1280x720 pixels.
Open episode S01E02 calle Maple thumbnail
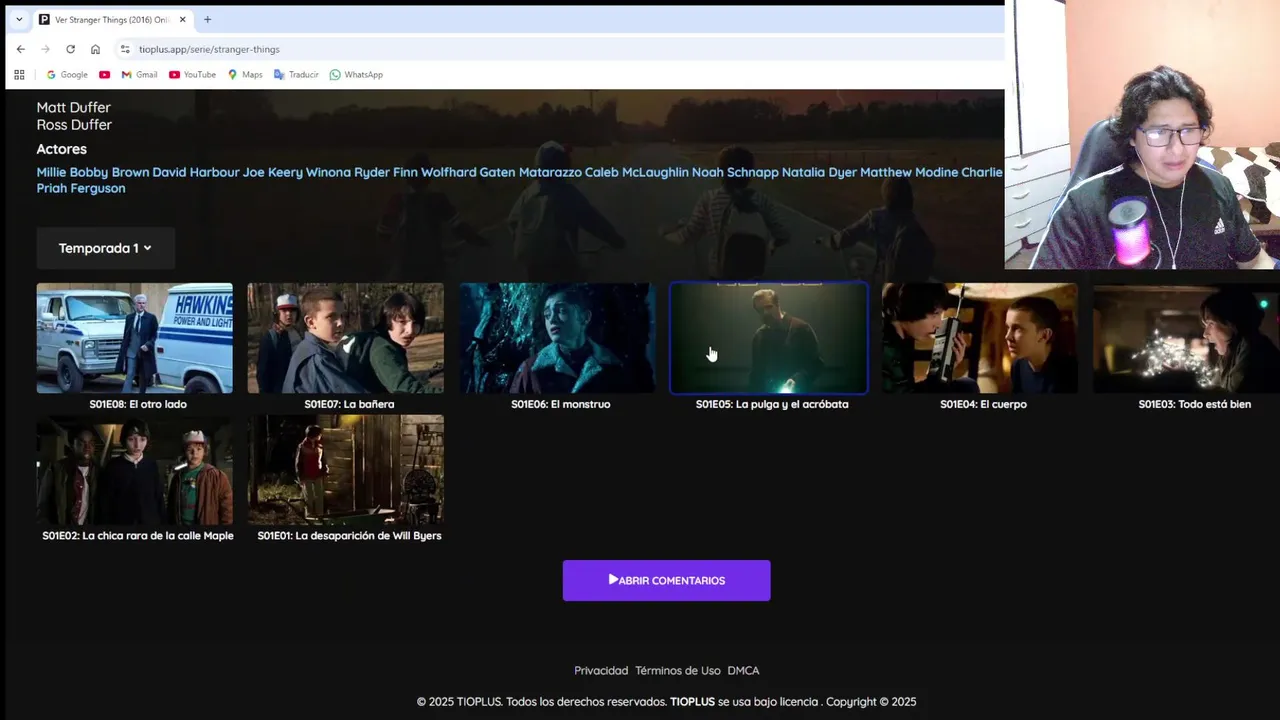coord(135,470)
